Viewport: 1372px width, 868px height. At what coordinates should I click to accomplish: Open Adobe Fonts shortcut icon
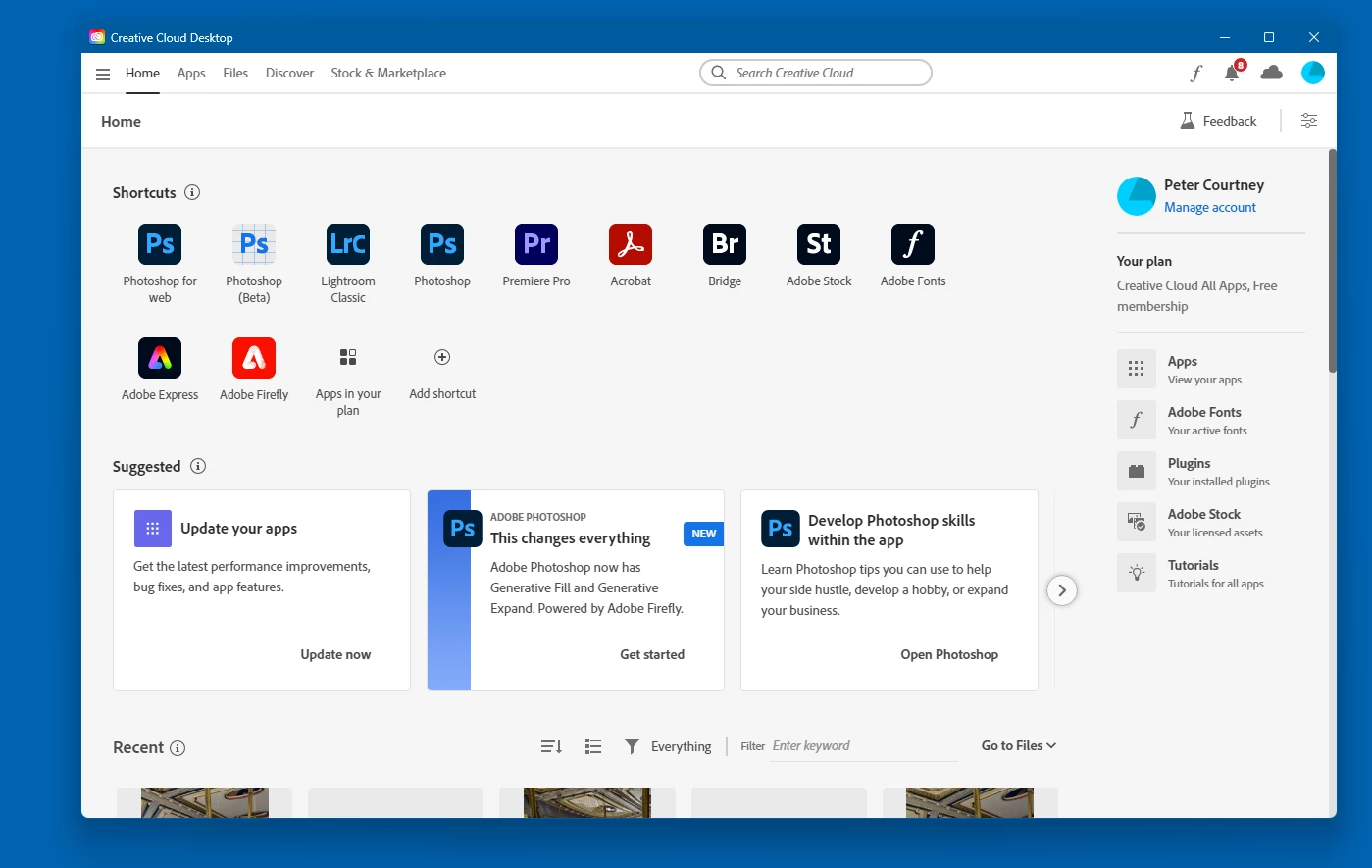[x=913, y=244]
